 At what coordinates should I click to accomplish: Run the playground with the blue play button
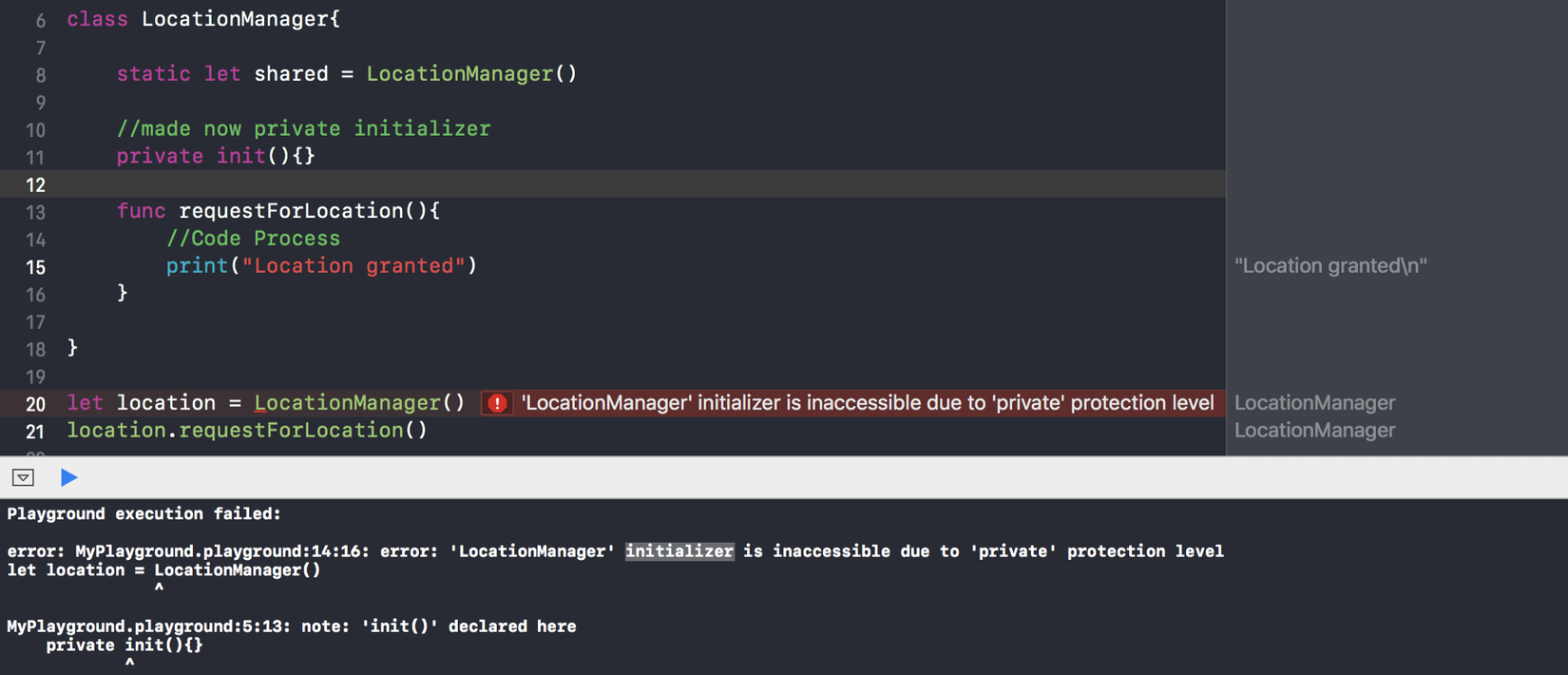68,477
